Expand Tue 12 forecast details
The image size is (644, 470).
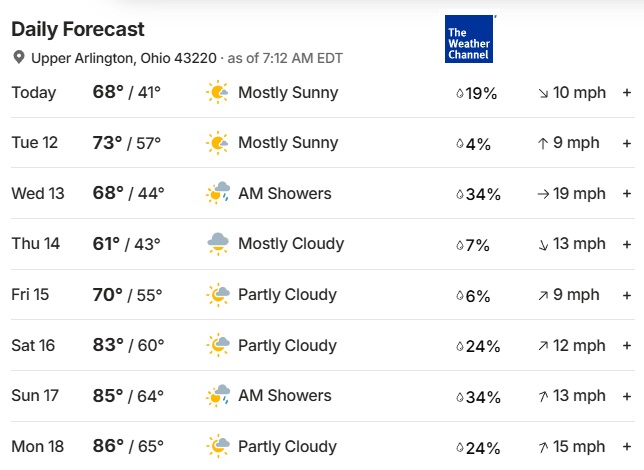(627, 143)
